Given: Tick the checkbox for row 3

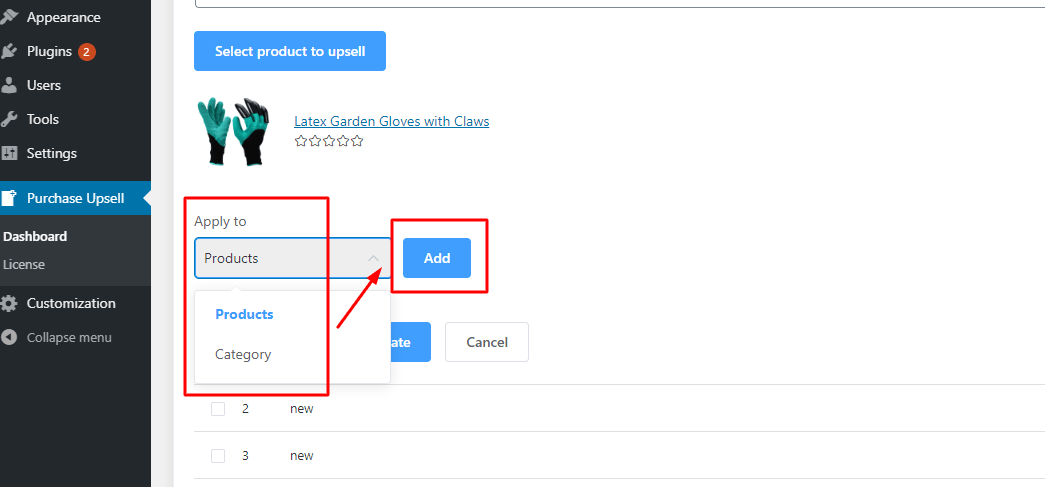Looking at the screenshot, I should coord(218,456).
